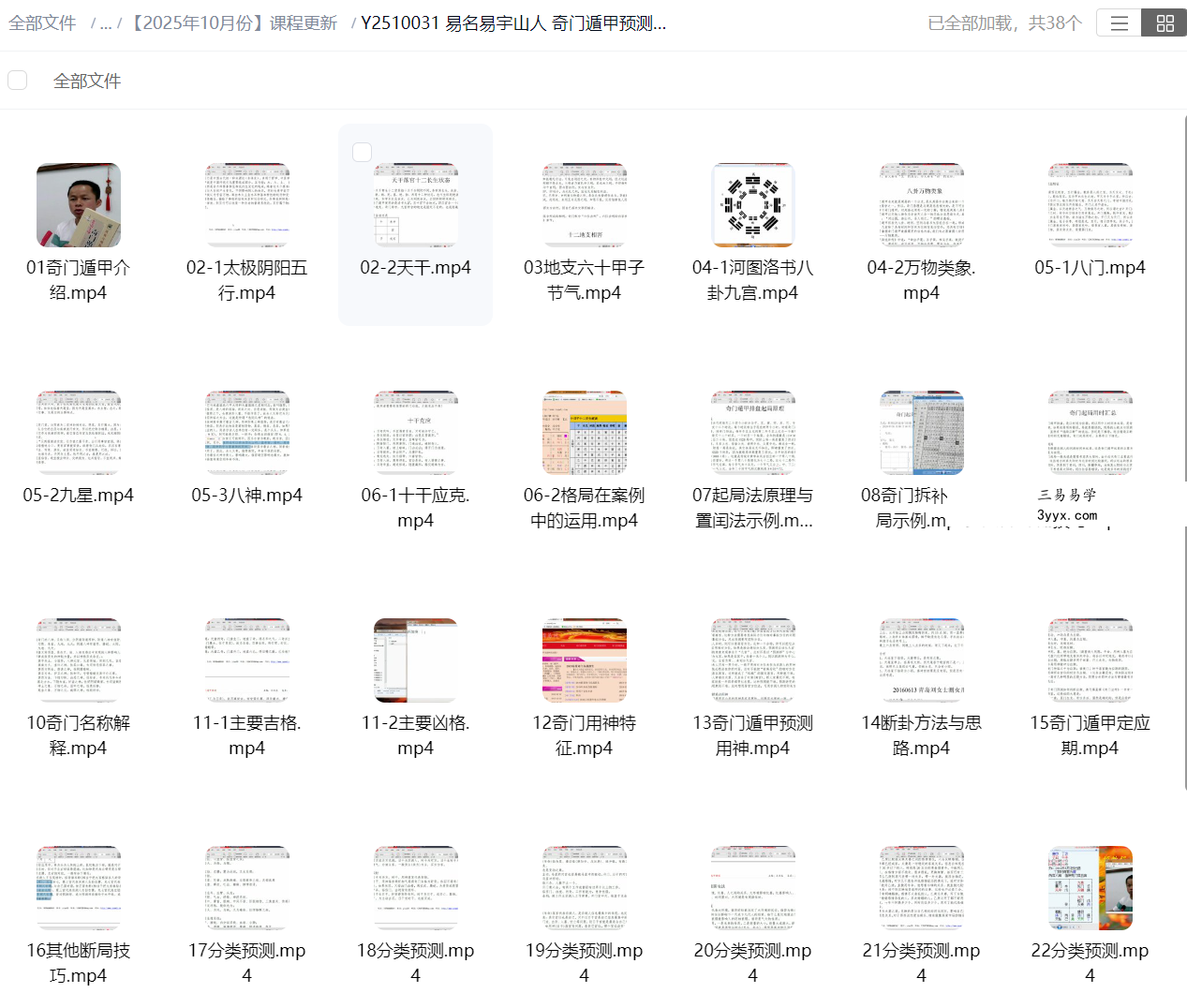This screenshot has height=1008, width=1187.
Task: Click file name 01奇门遁甲介绍.mp4
Action: [x=79, y=280]
